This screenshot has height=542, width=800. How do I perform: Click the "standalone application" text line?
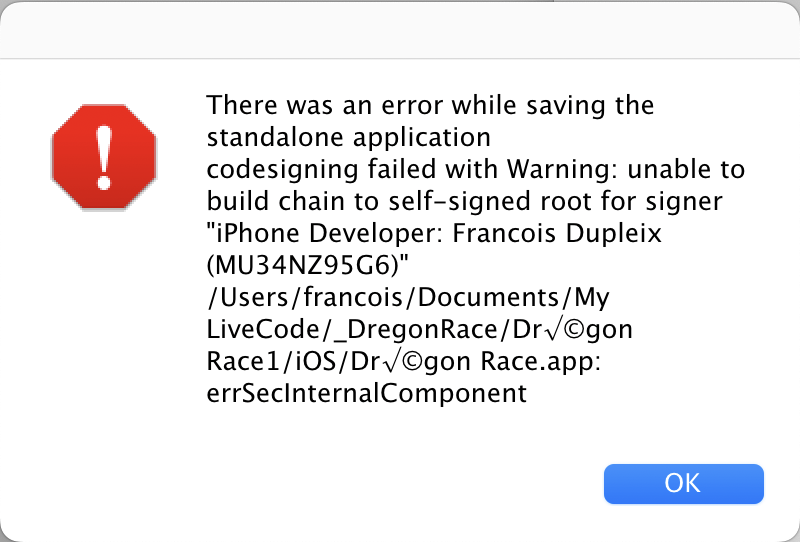(348, 135)
